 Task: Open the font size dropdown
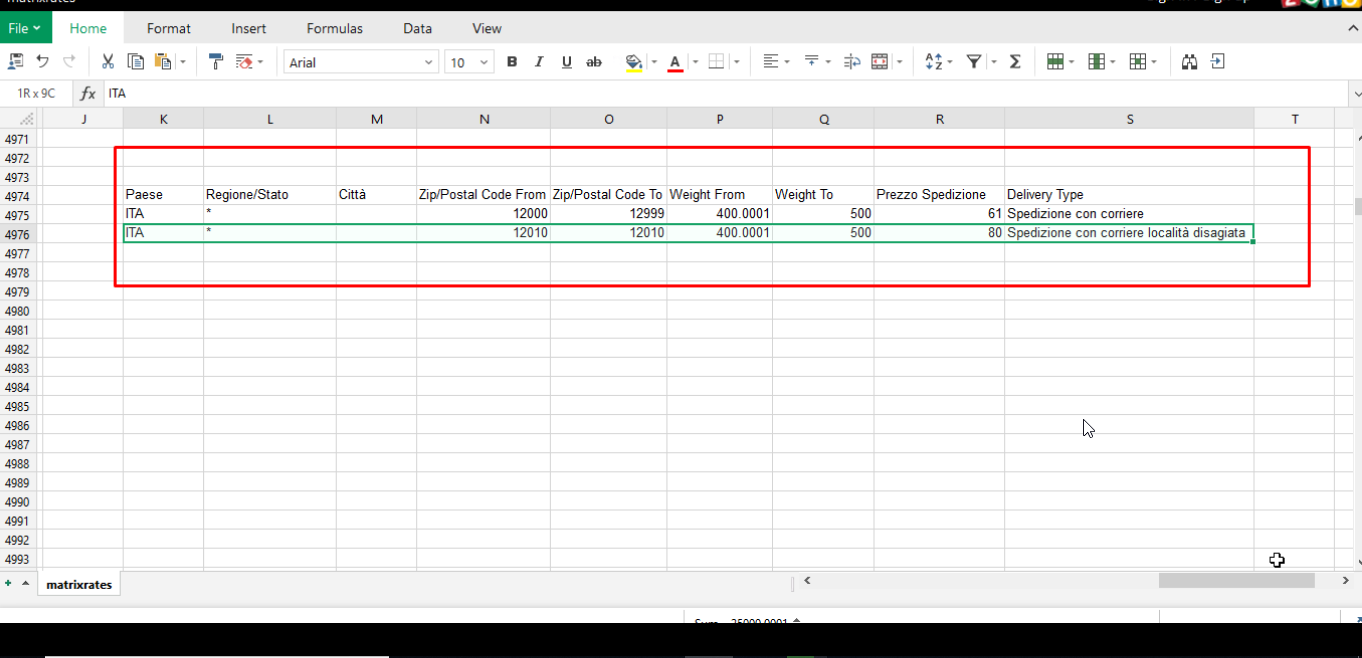click(x=469, y=62)
